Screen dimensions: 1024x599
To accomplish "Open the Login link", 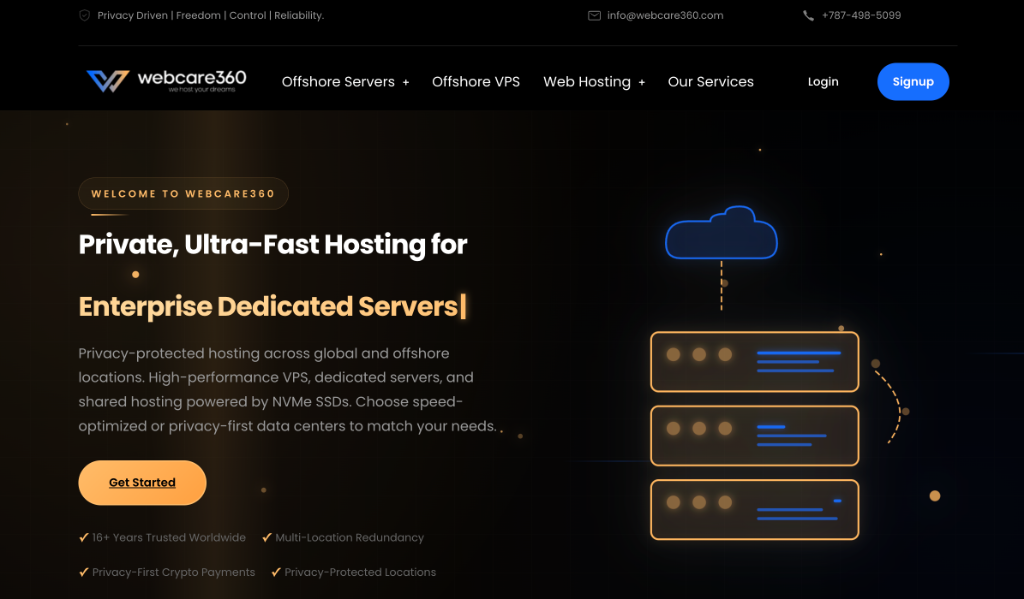I will tap(823, 82).
